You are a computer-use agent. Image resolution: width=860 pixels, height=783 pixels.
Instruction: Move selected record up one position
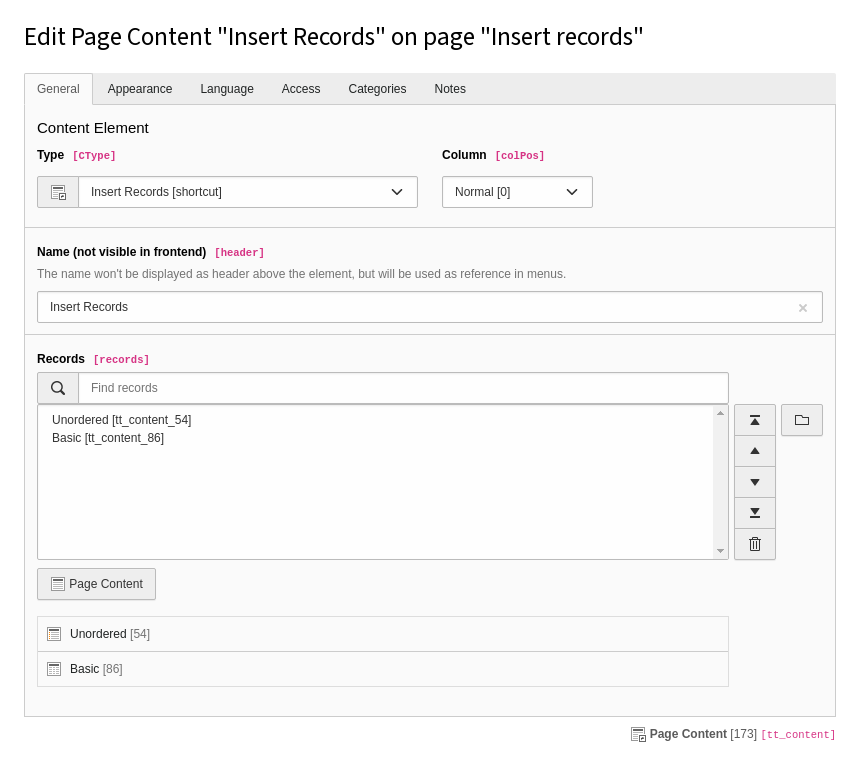(754, 451)
